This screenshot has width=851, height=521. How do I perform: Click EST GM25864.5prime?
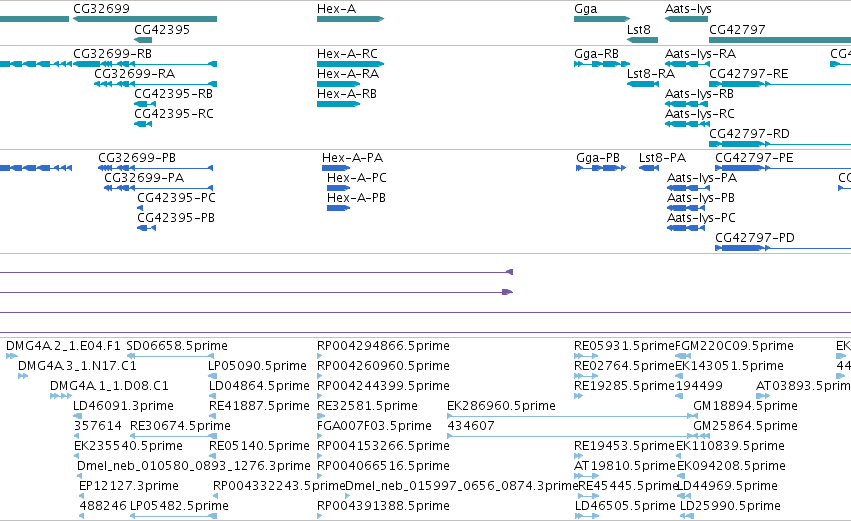pos(745,426)
